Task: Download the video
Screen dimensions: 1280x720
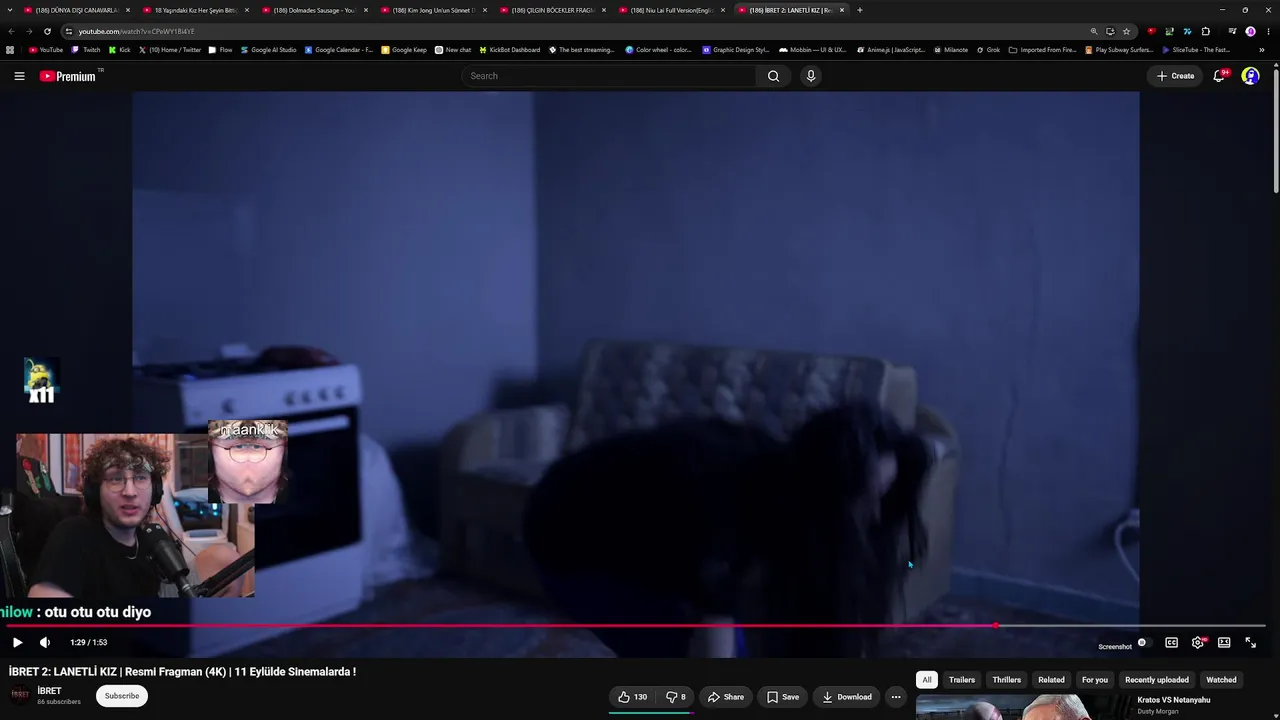Action: [847, 697]
